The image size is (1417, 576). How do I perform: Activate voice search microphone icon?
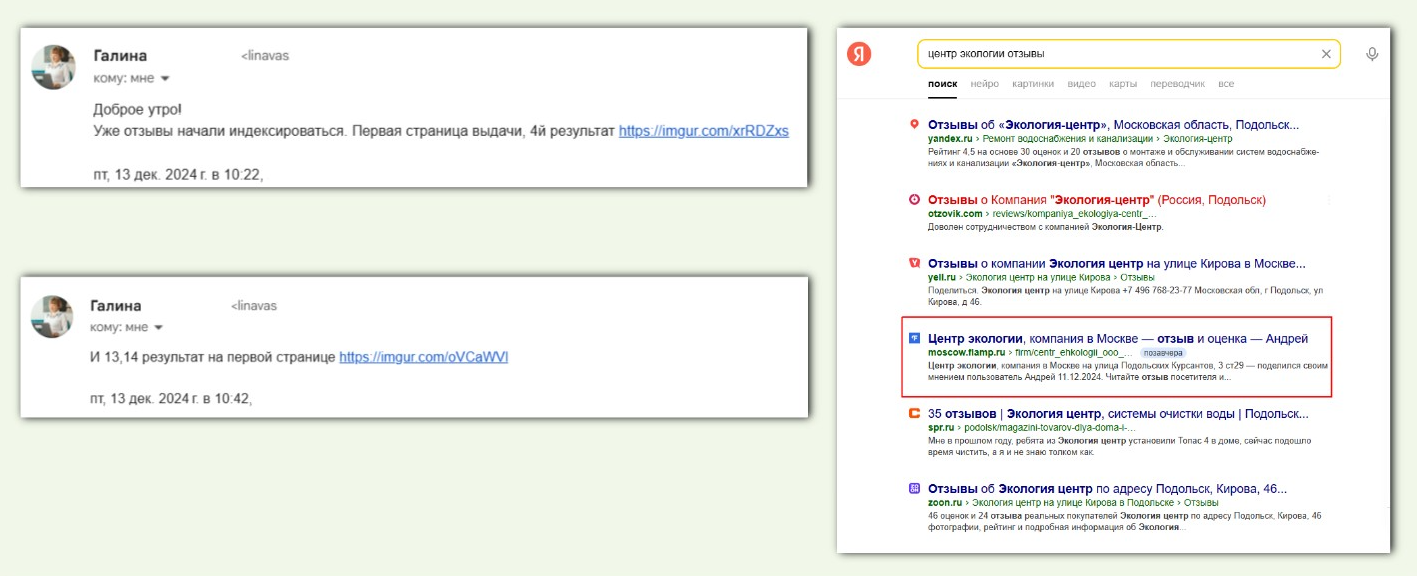click(1372, 54)
